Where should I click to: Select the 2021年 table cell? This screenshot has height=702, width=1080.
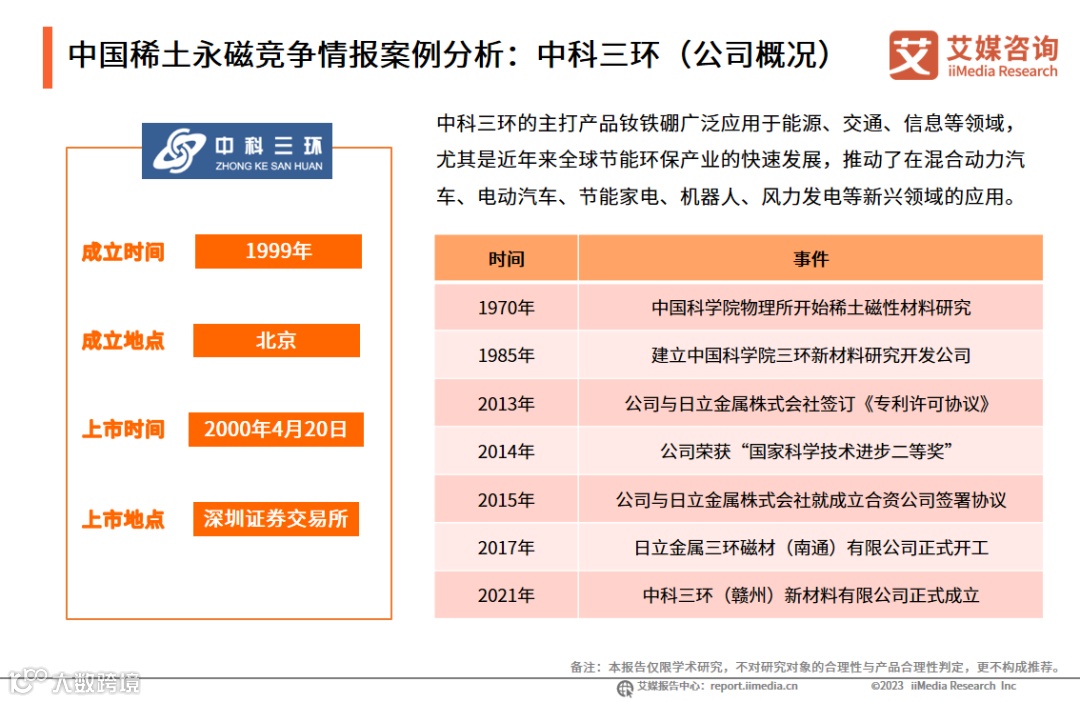pos(506,595)
